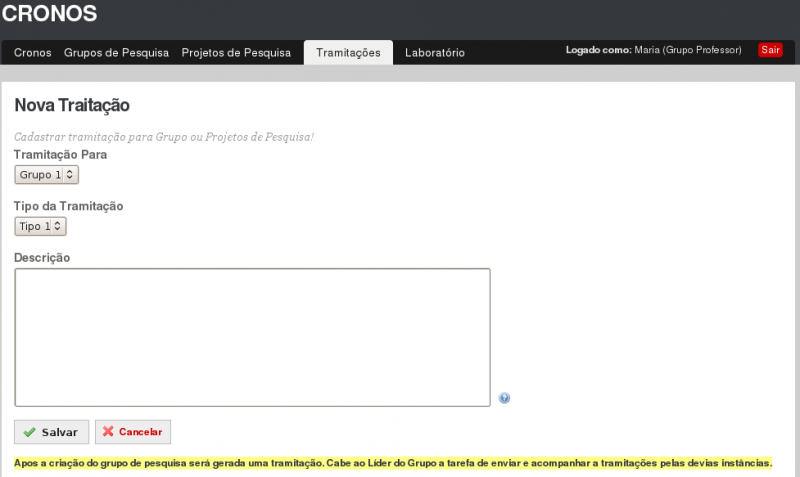Click the Descrição field label
The image size is (800, 477).
tap(42, 257)
